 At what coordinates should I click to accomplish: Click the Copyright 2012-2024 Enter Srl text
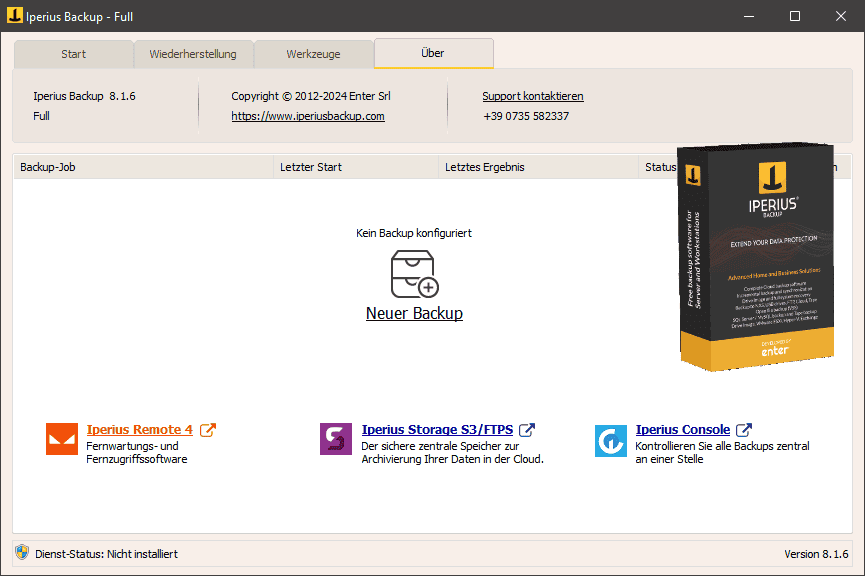tap(311, 96)
